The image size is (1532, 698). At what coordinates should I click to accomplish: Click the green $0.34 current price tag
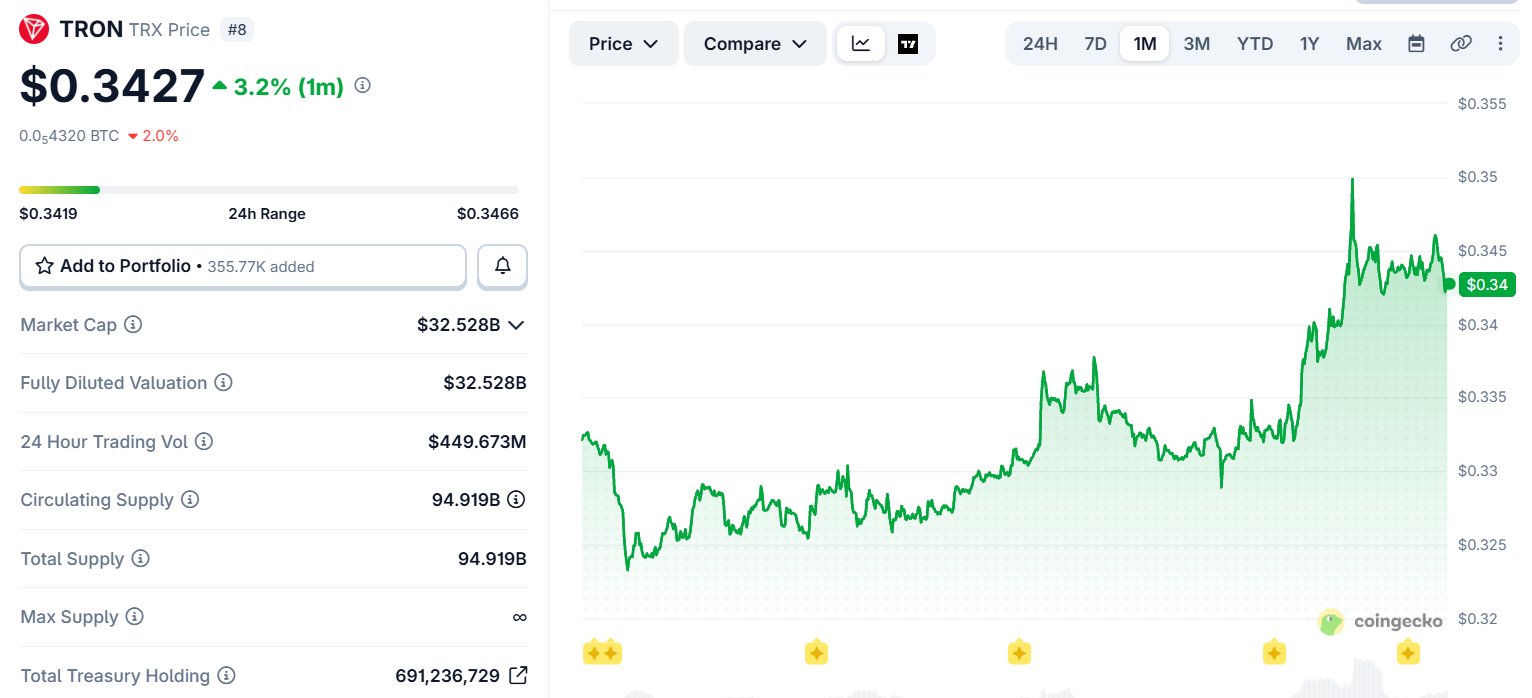click(1485, 285)
